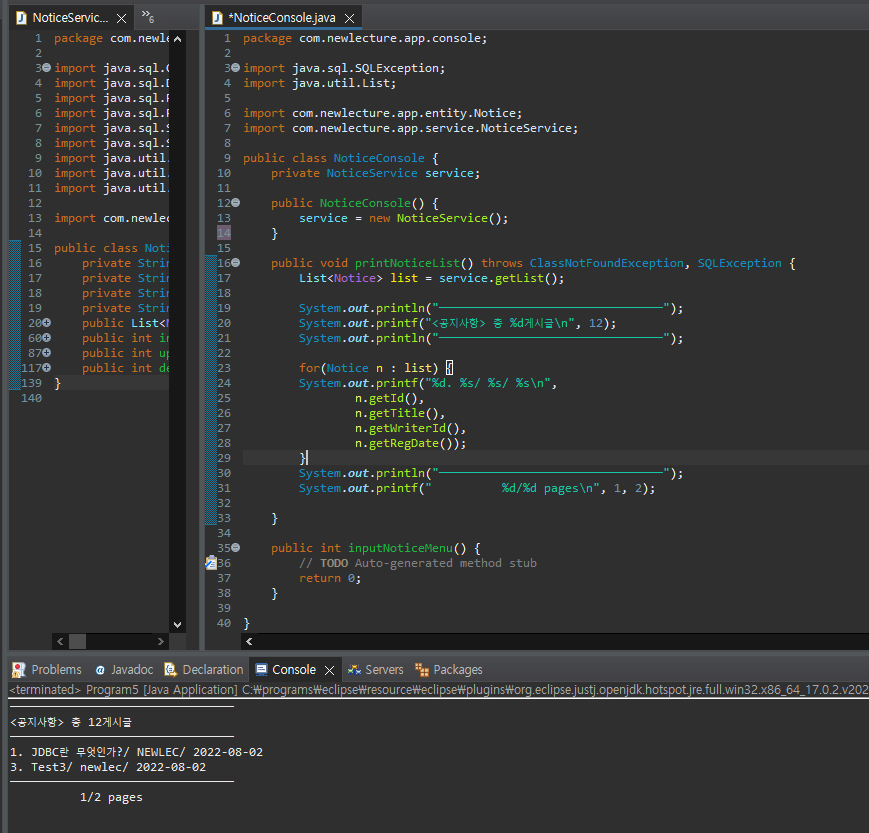
Task: Collapse the inputNoticeMenu method at line 35
Action: click(235, 548)
